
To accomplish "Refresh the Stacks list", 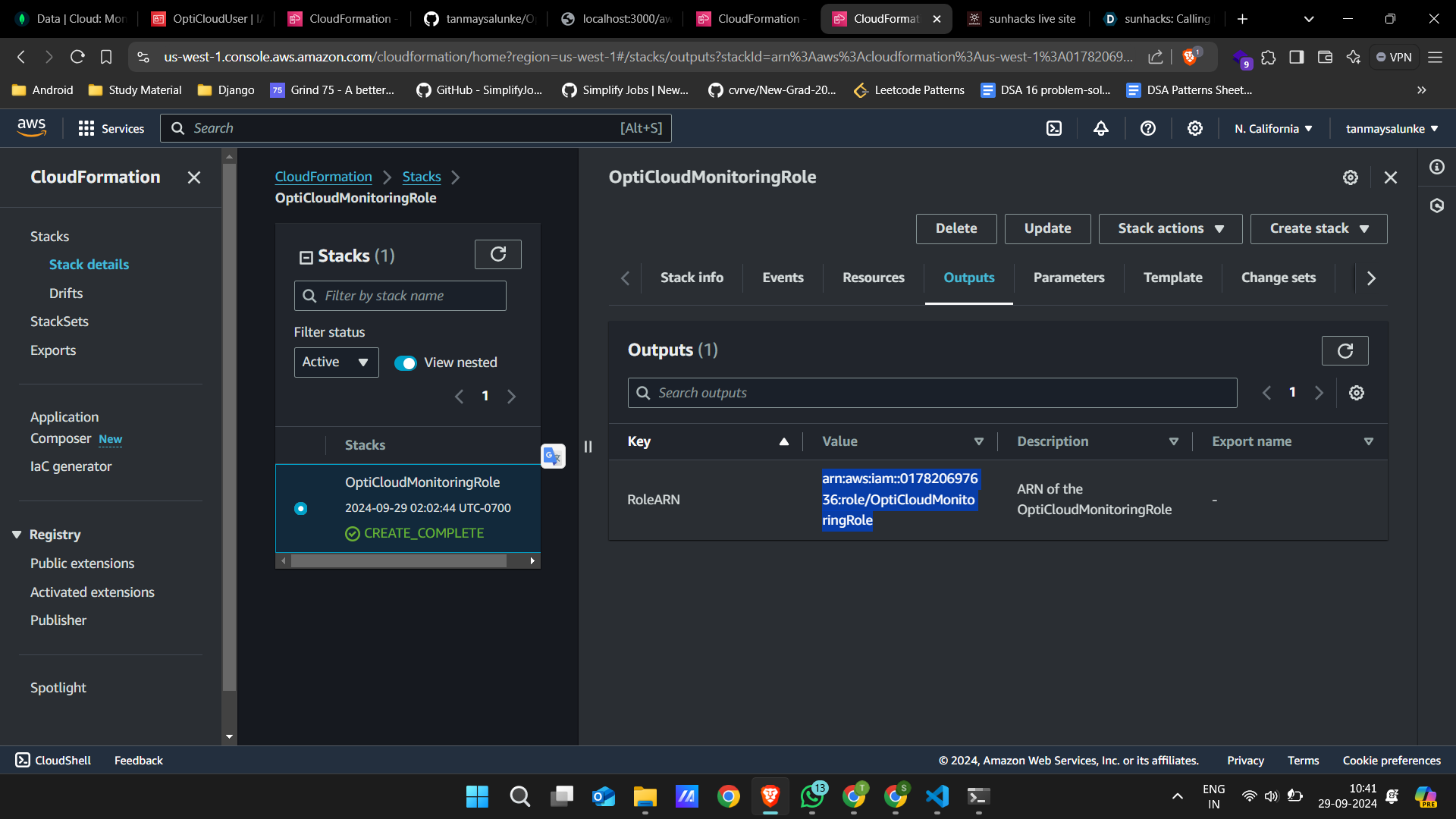I will (x=498, y=255).
